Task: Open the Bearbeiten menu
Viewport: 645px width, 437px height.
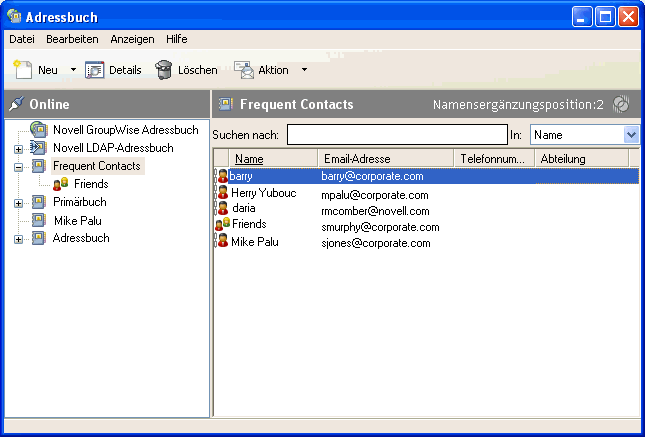Action: point(72,39)
